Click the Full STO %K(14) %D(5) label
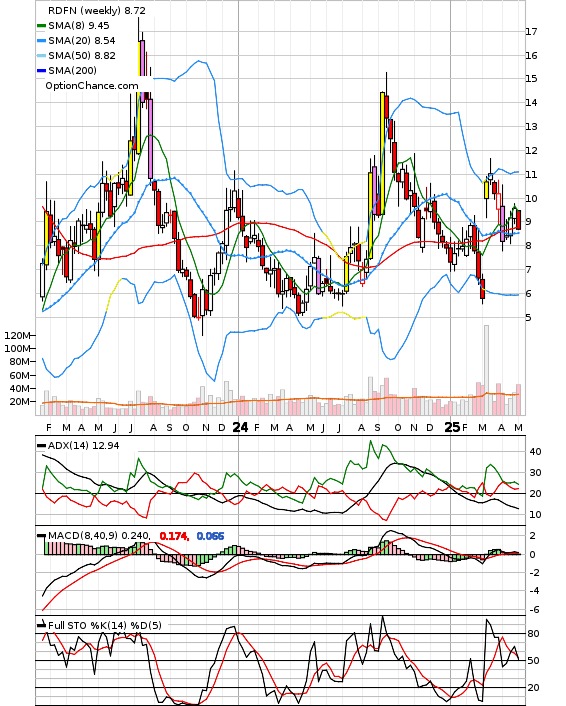Image resolution: width=566 pixels, height=706 pixels. [x=104, y=625]
